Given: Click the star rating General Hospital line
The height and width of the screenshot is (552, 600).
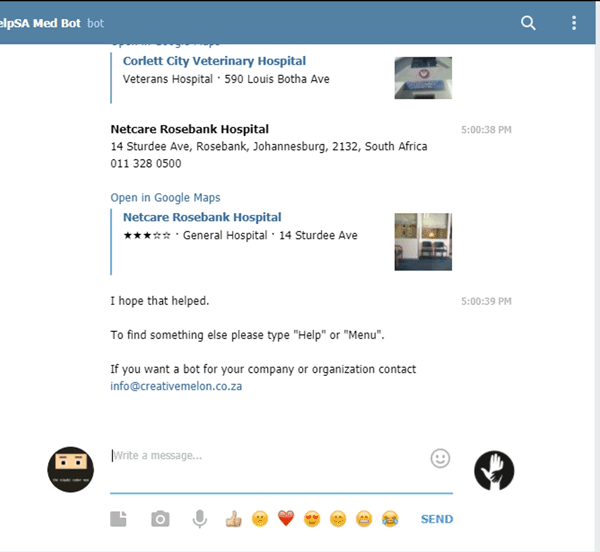Looking at the screenshot, I should (x=240, y=235).
